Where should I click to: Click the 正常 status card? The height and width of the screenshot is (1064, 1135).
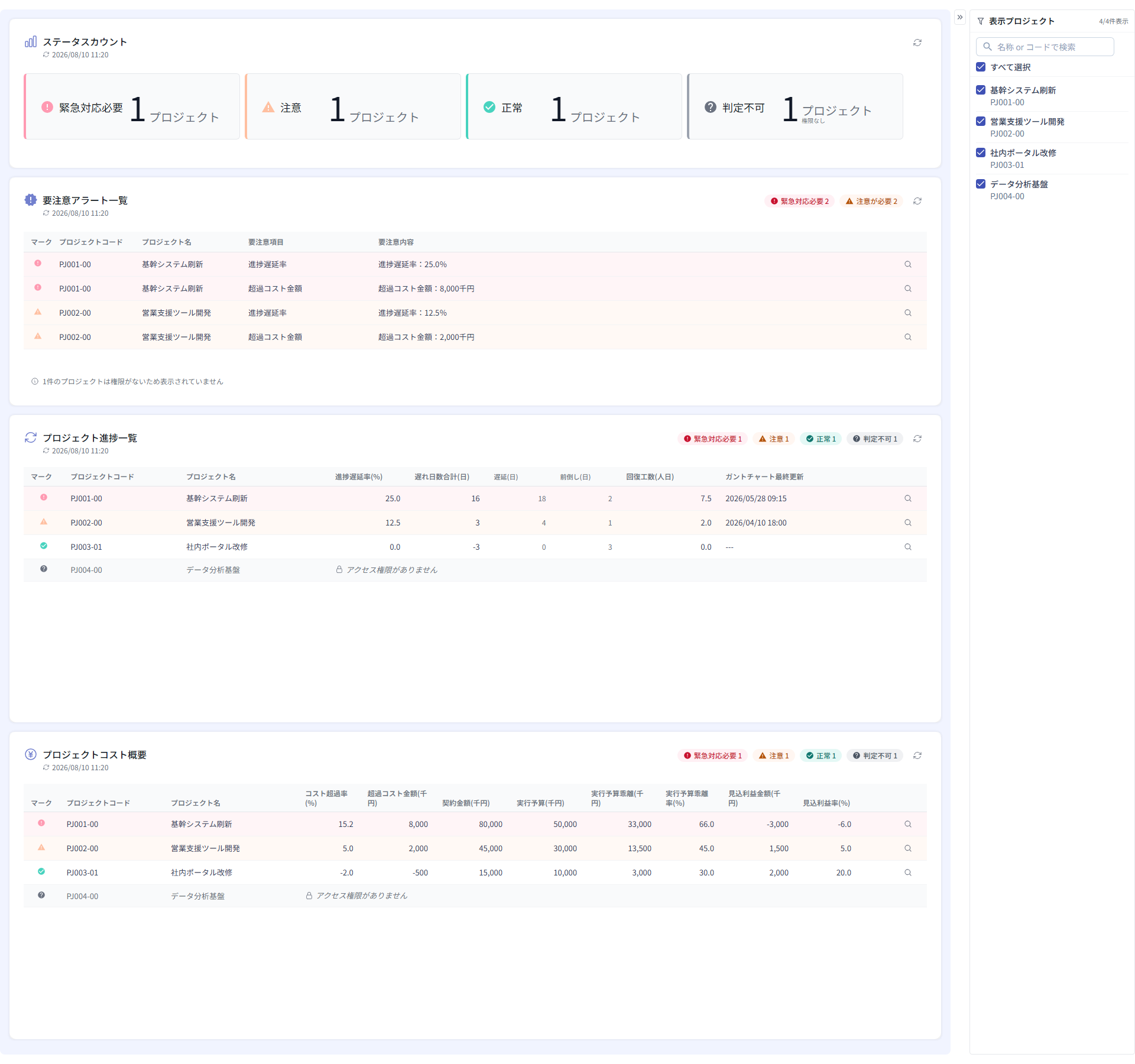tap(574, 106)
